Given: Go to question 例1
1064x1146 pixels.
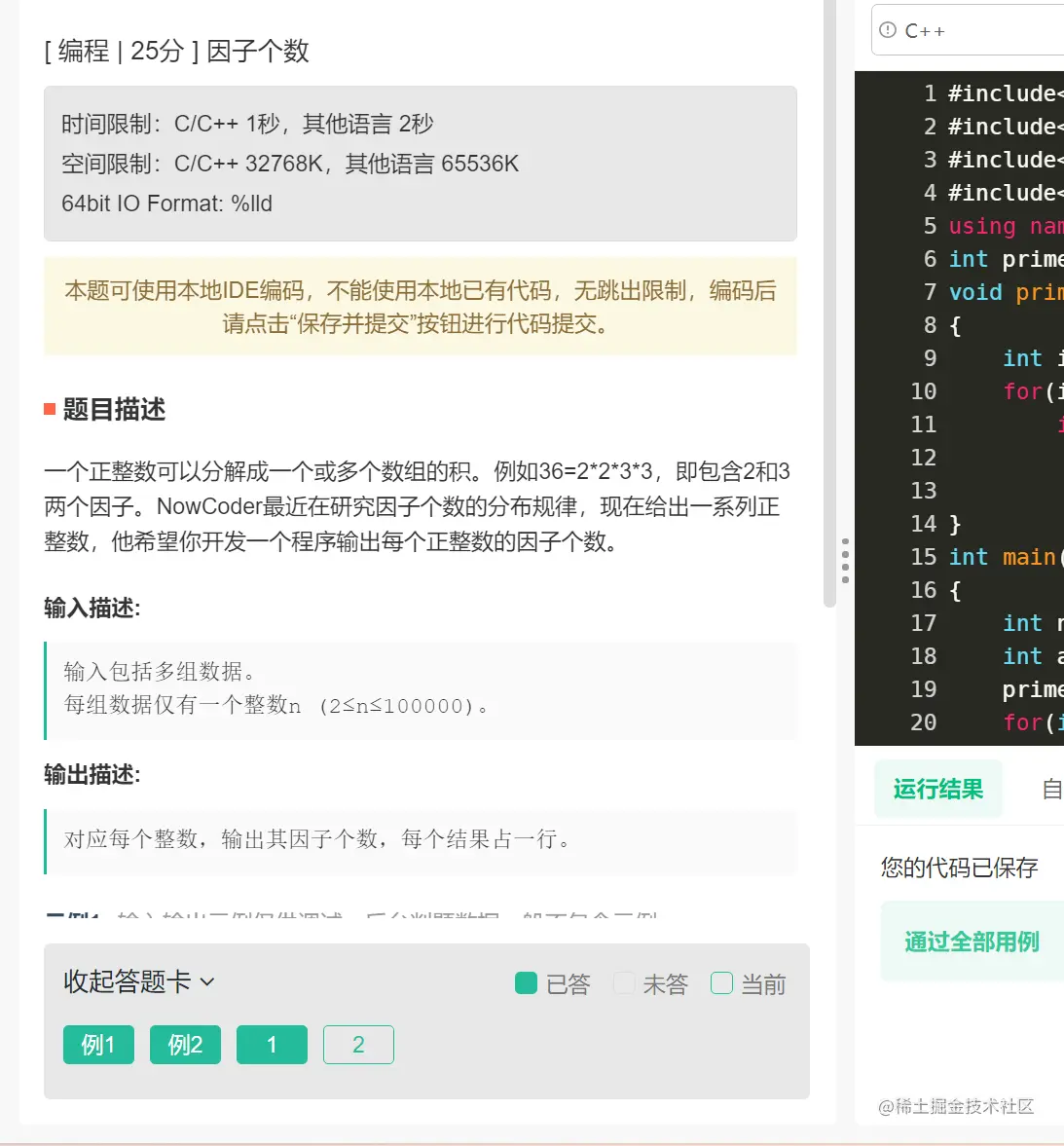Looking at the screenshot, I should 98,1045.
